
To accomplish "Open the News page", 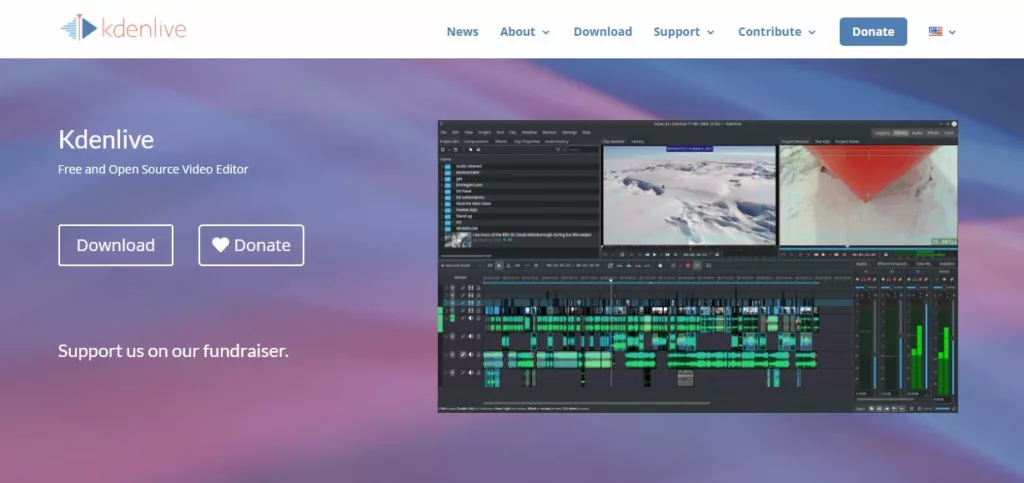I will (462, 31).
